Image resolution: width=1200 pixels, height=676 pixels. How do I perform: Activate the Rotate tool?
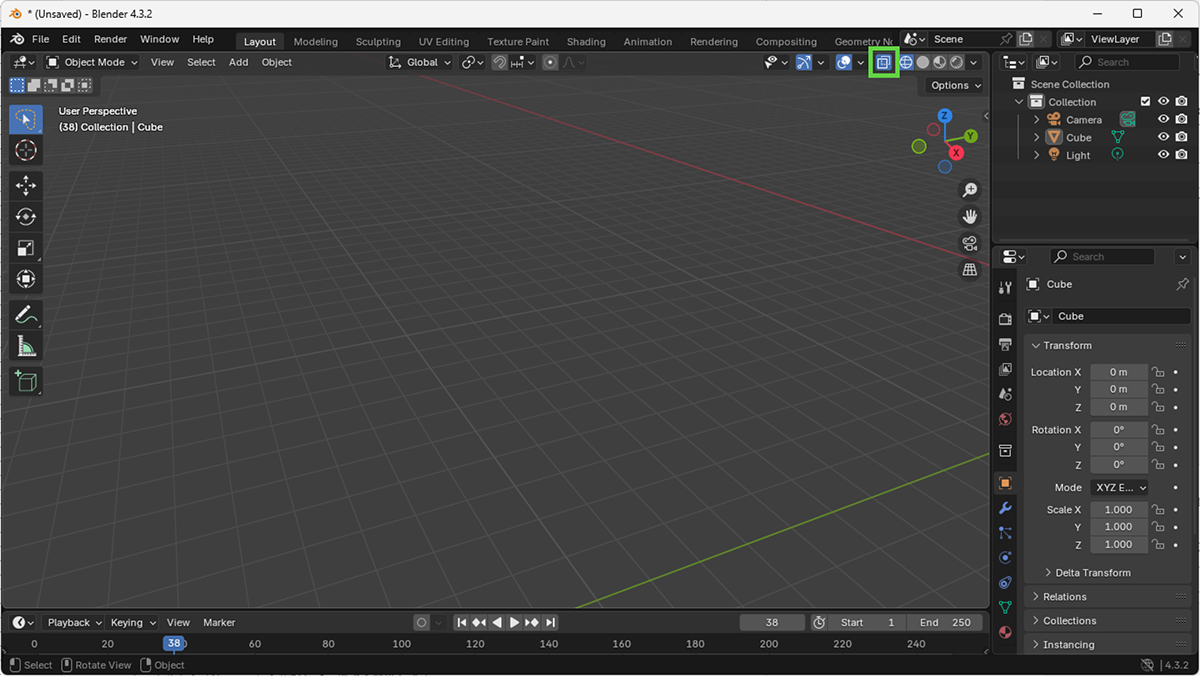26,217
